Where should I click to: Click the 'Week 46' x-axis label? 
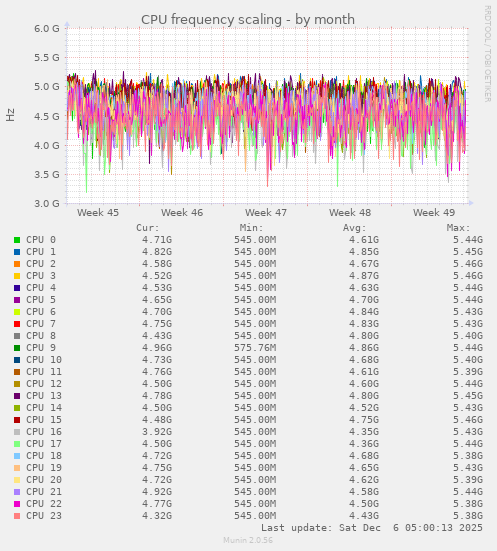(182, 213)
